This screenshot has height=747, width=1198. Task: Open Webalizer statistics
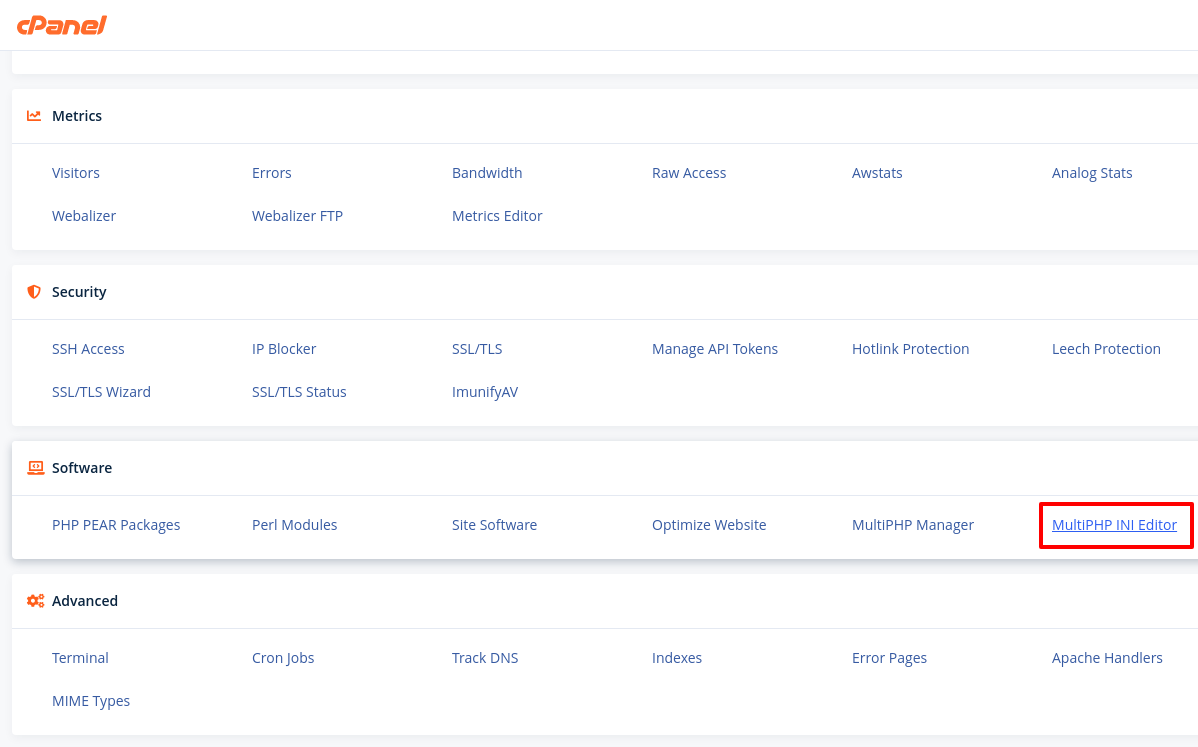(84, 215)
